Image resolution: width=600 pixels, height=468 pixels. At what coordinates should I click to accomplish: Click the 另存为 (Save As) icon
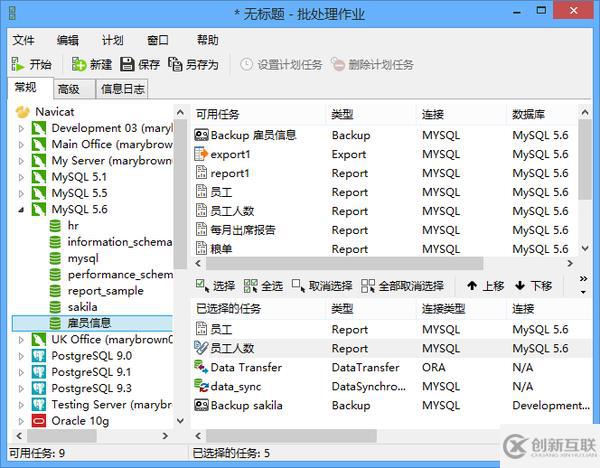click(175, 64)
